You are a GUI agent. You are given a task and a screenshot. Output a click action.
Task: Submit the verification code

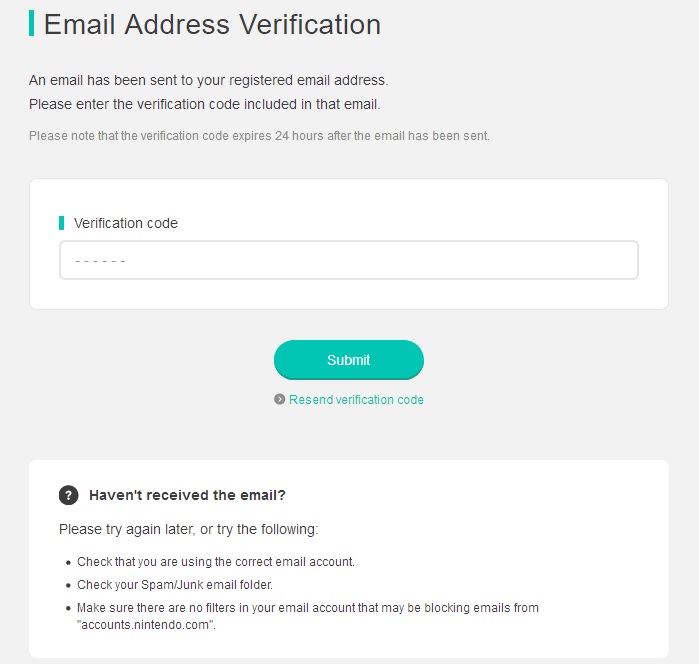click(x=349, y=360)
